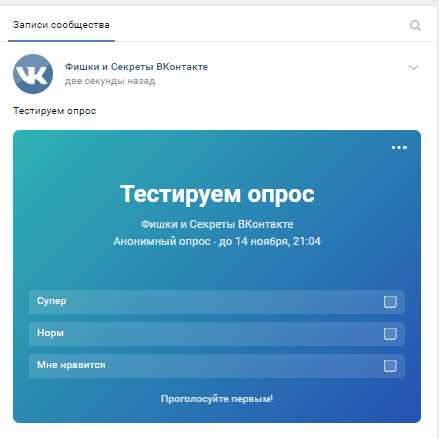Image resolution: width=439 pixels, height=439 pixels.
Task: Open the community name link inside the poll card
Action: click(x=217, y=224)
